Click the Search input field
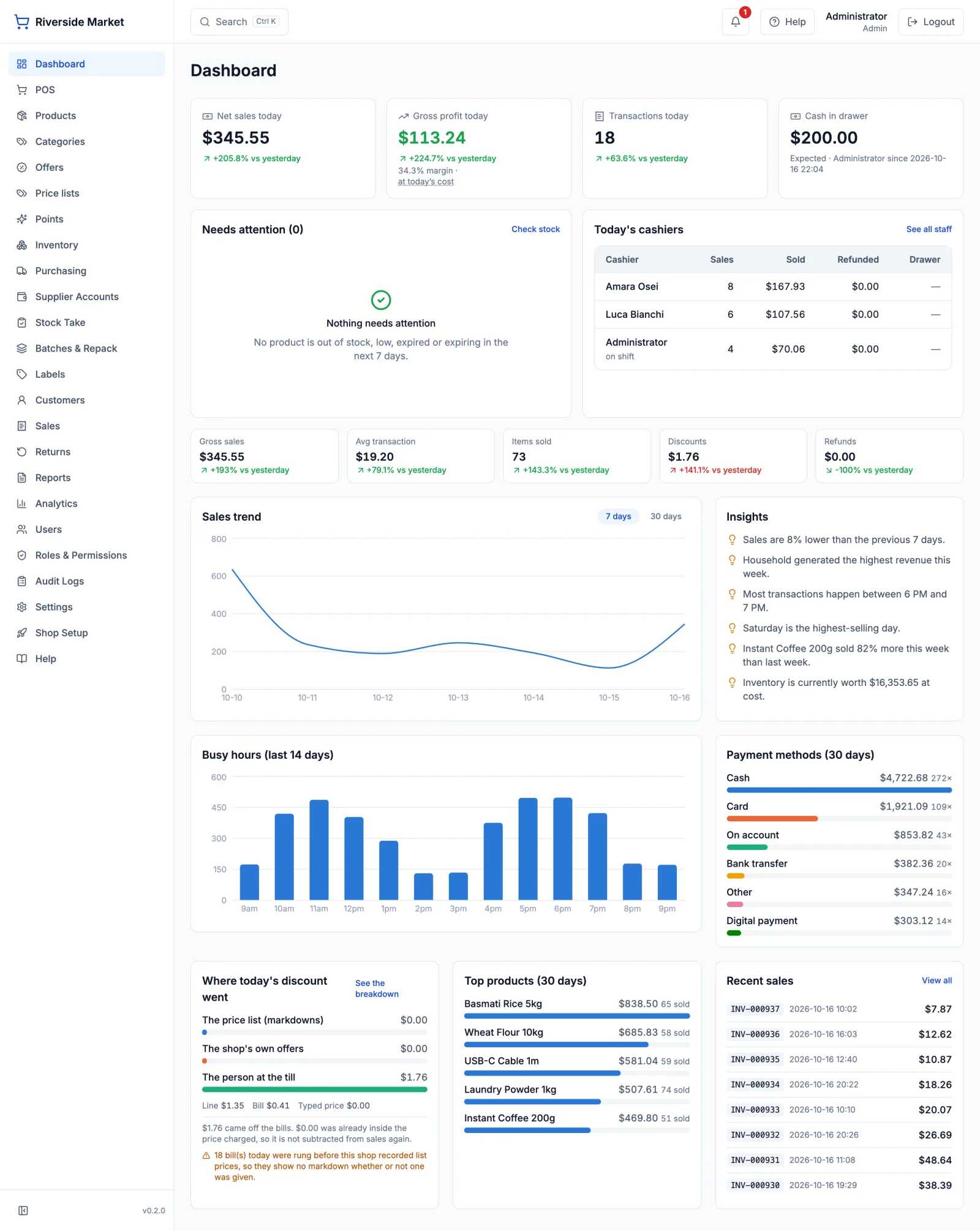980x1231 pixels. pyautogui.click(x=239, y=22)
